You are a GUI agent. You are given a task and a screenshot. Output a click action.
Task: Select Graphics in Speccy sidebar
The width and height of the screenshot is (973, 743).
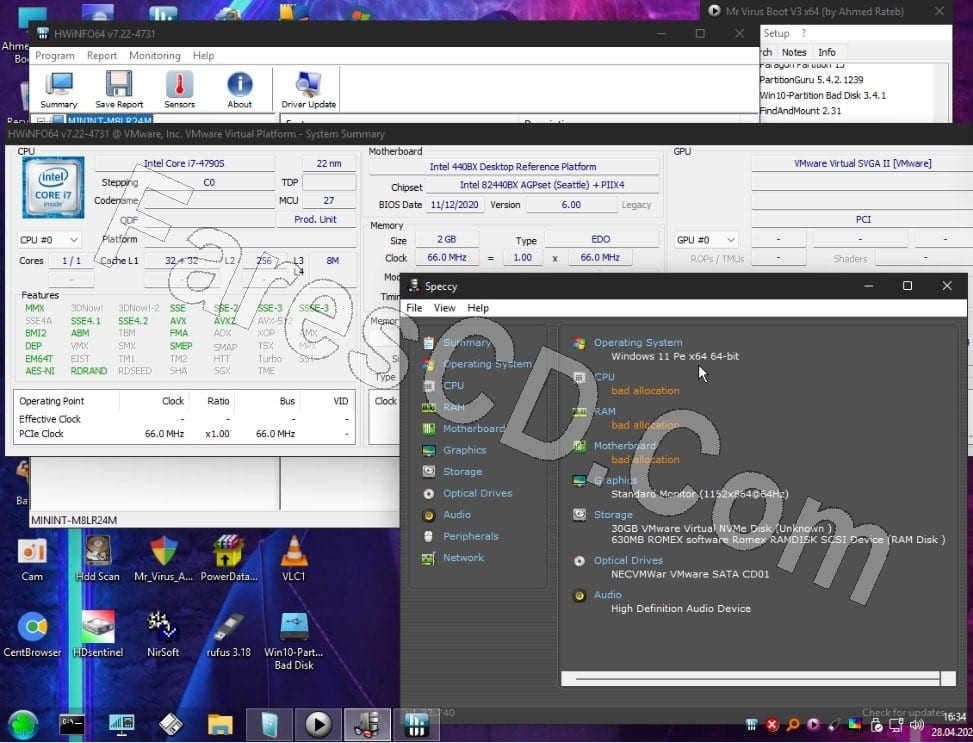(x=464, y=451)
